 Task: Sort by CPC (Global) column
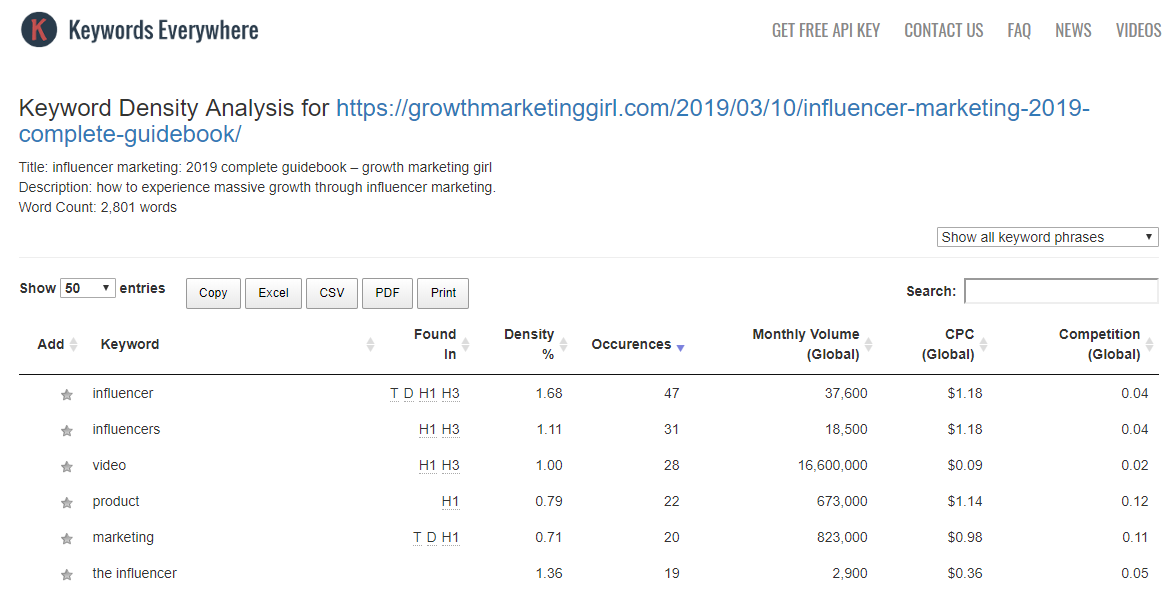[955, 345]
